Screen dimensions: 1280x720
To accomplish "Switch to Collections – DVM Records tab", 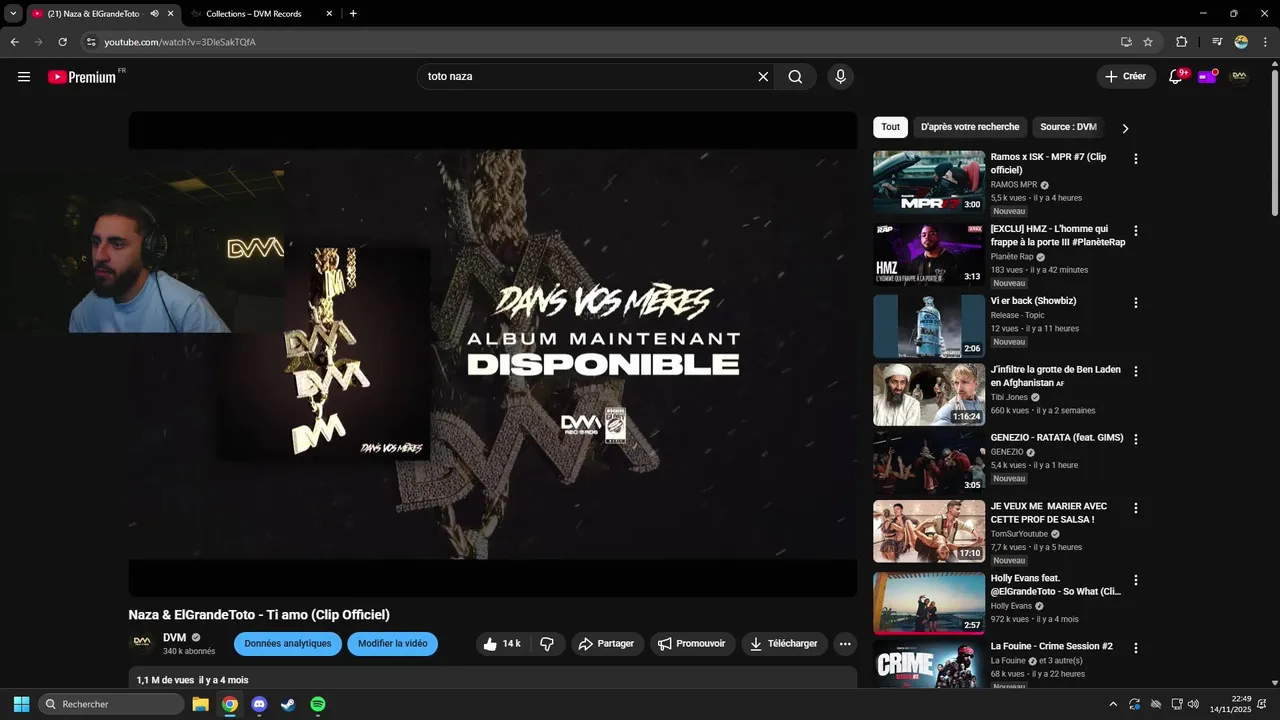I will coord(260,14).
